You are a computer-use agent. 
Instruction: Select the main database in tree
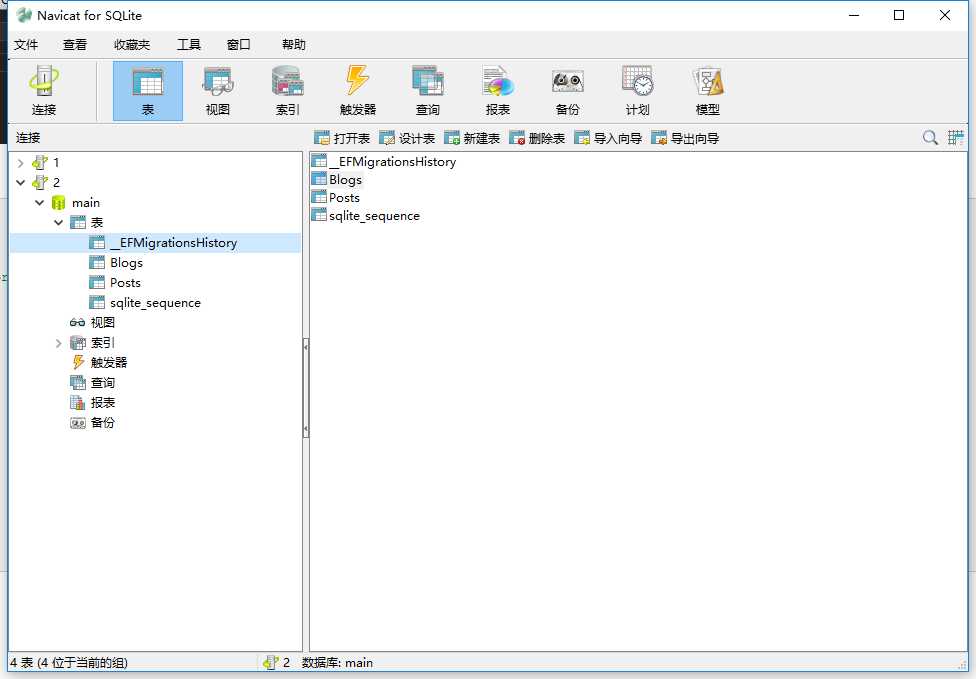76,203
